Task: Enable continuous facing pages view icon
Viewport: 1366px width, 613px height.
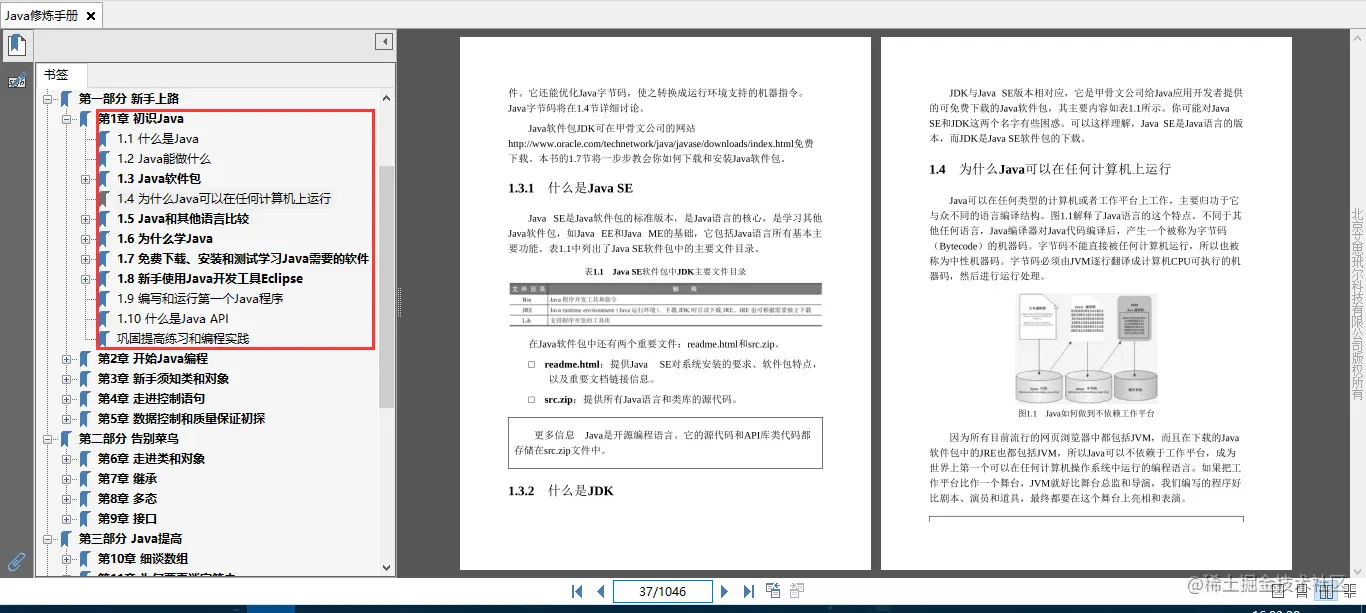Action: pos(1351,591)
